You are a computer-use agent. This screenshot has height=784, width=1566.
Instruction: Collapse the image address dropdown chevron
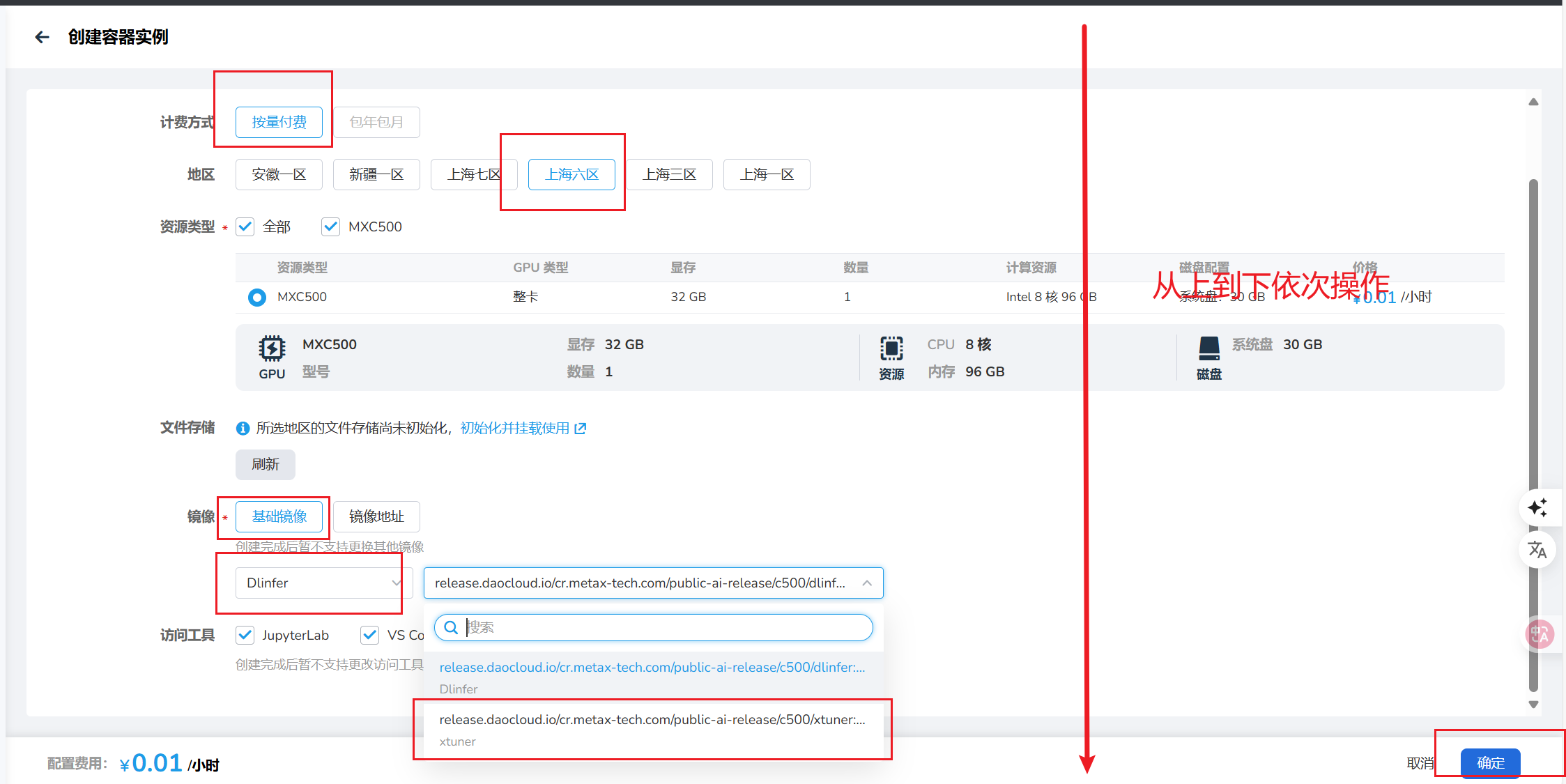click(x=866, y=583)
